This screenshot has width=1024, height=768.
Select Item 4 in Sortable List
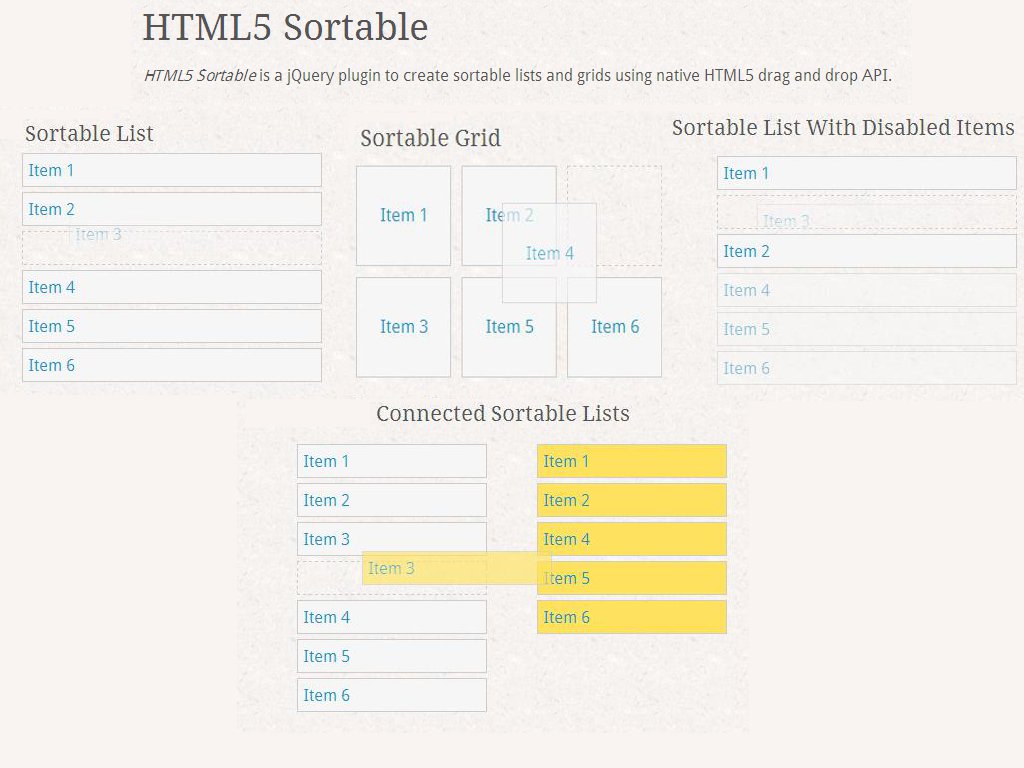click(172, 287)
